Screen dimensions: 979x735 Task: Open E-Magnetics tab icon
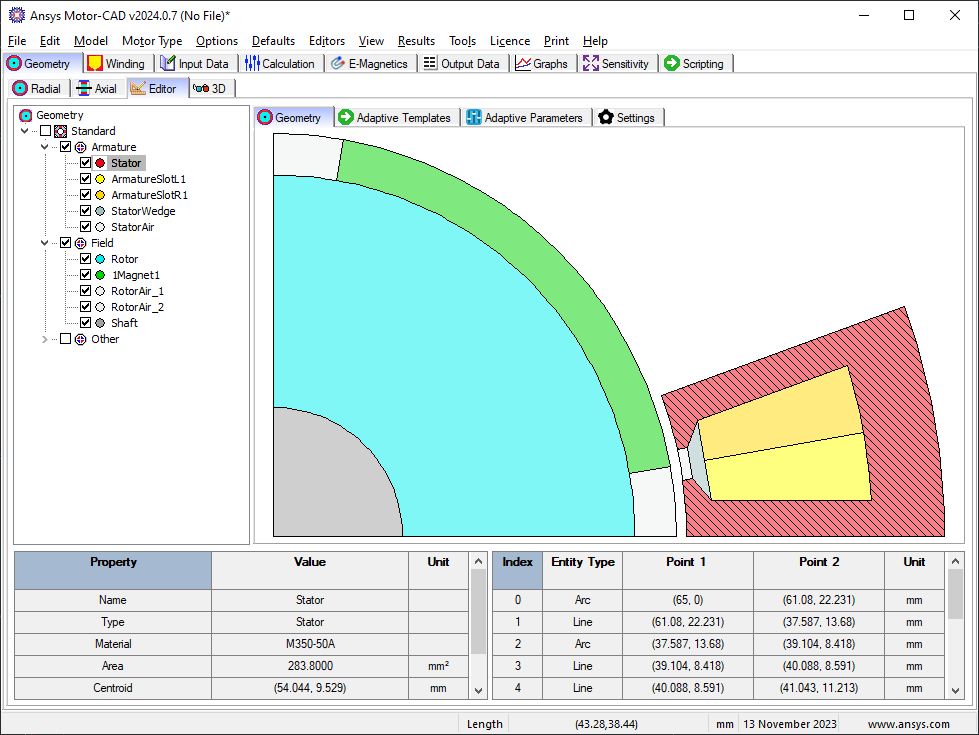coord(338,64)
